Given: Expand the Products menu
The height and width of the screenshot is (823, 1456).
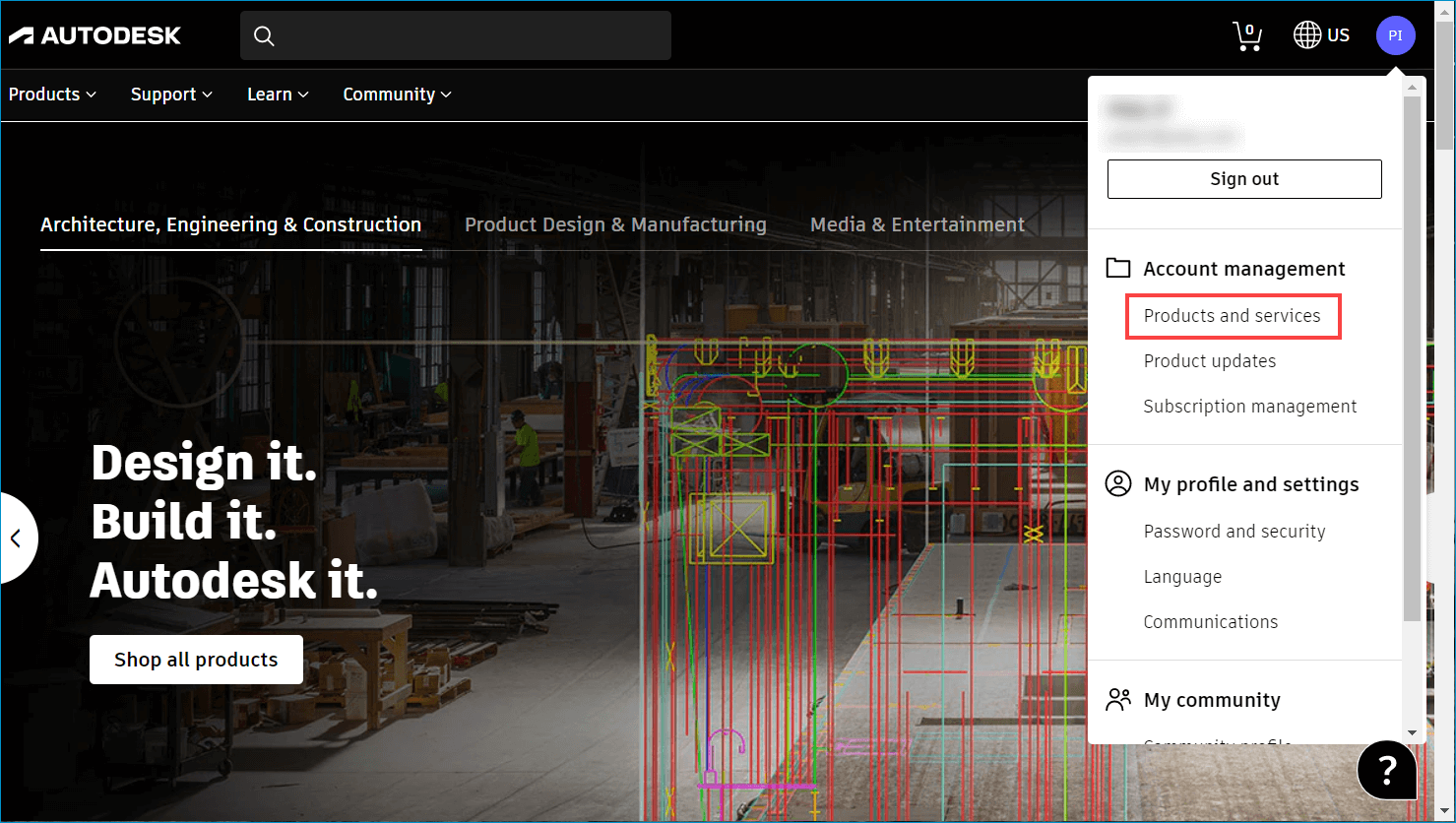Looking at the screenshot, I should [x=52, y=95].
